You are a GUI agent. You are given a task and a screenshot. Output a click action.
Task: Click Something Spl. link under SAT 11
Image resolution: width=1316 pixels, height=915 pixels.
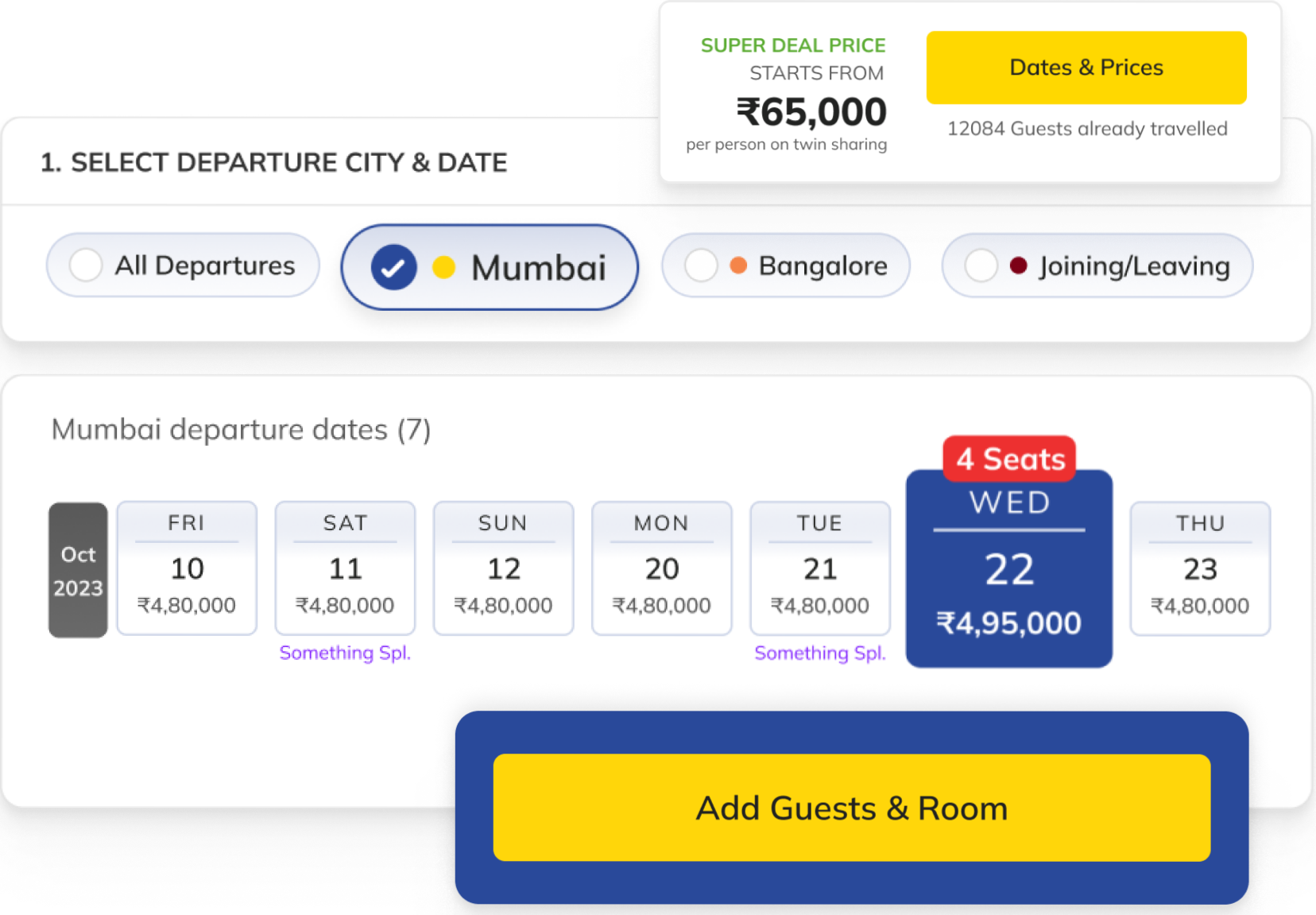pos(345,653)
